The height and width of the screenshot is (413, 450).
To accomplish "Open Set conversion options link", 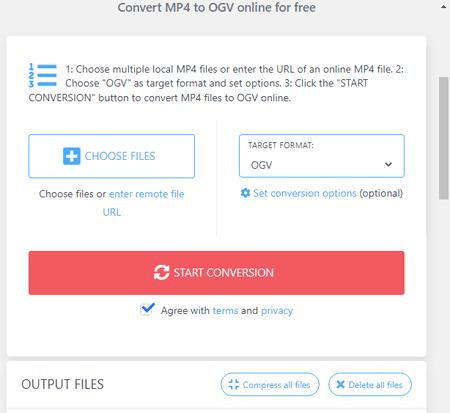I will tap(305, 193).
